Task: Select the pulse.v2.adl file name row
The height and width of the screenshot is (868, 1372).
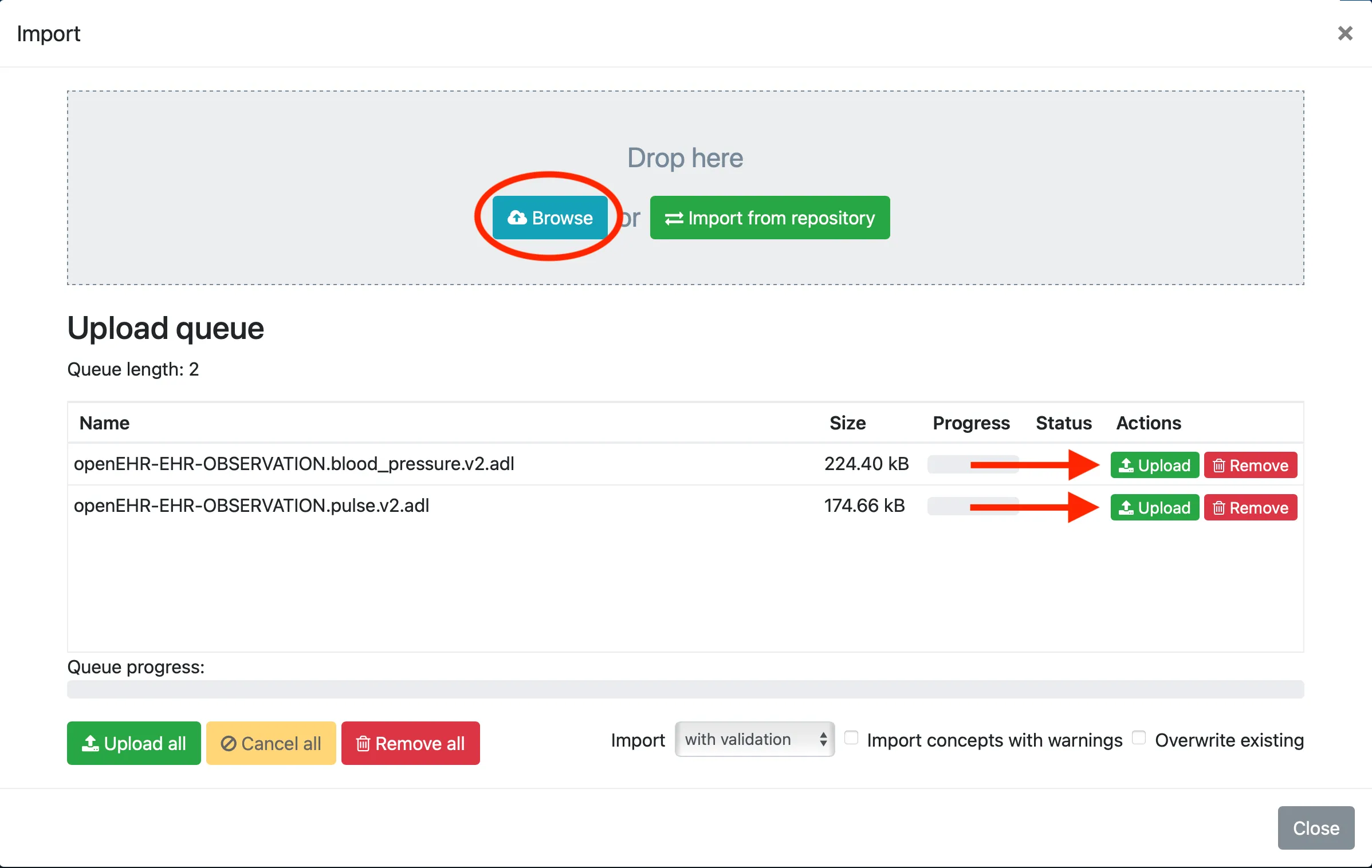Action: pyautogui.click(x=251, y=506)
